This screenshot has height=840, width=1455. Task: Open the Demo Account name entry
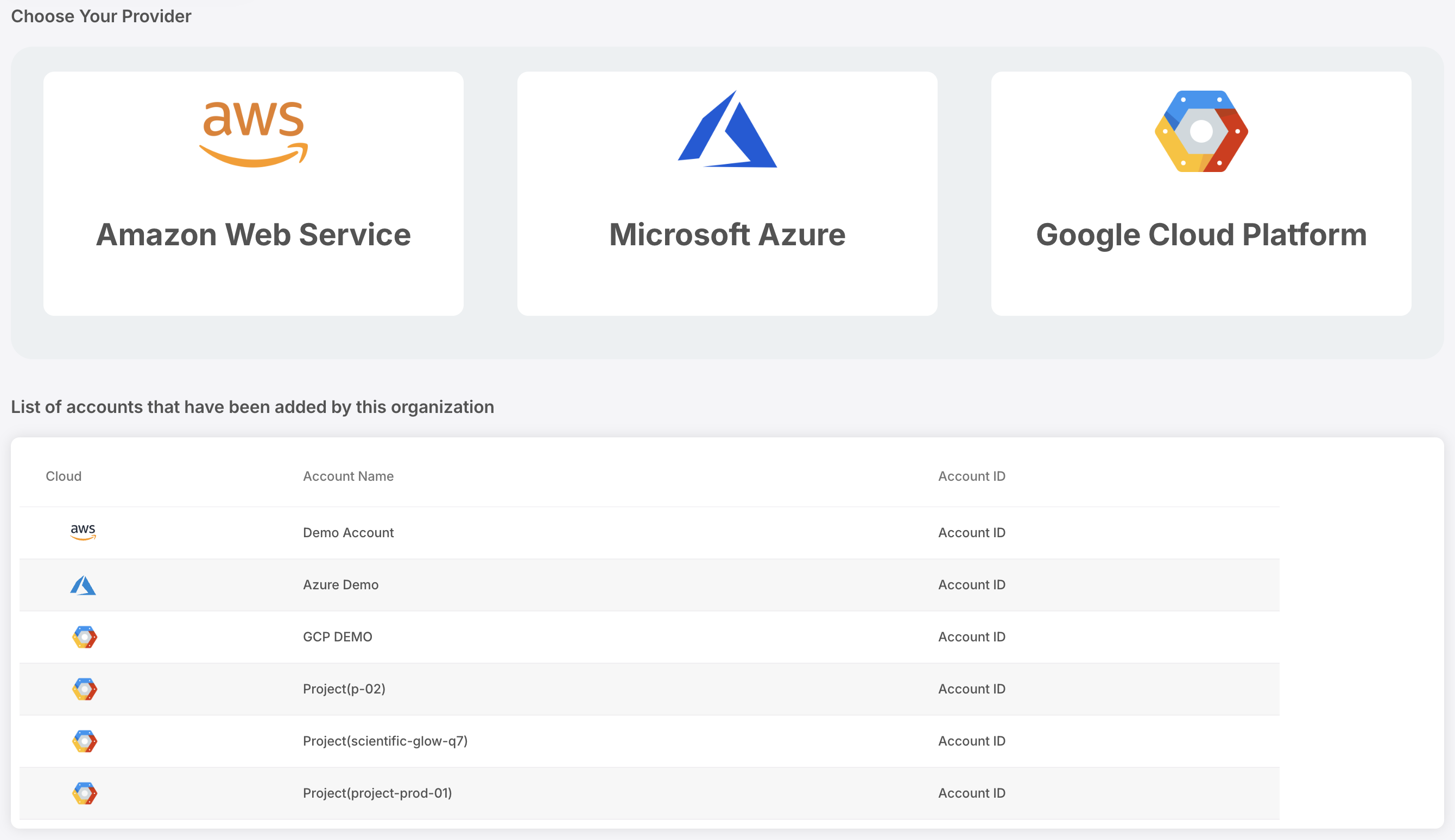pos(348,532)
